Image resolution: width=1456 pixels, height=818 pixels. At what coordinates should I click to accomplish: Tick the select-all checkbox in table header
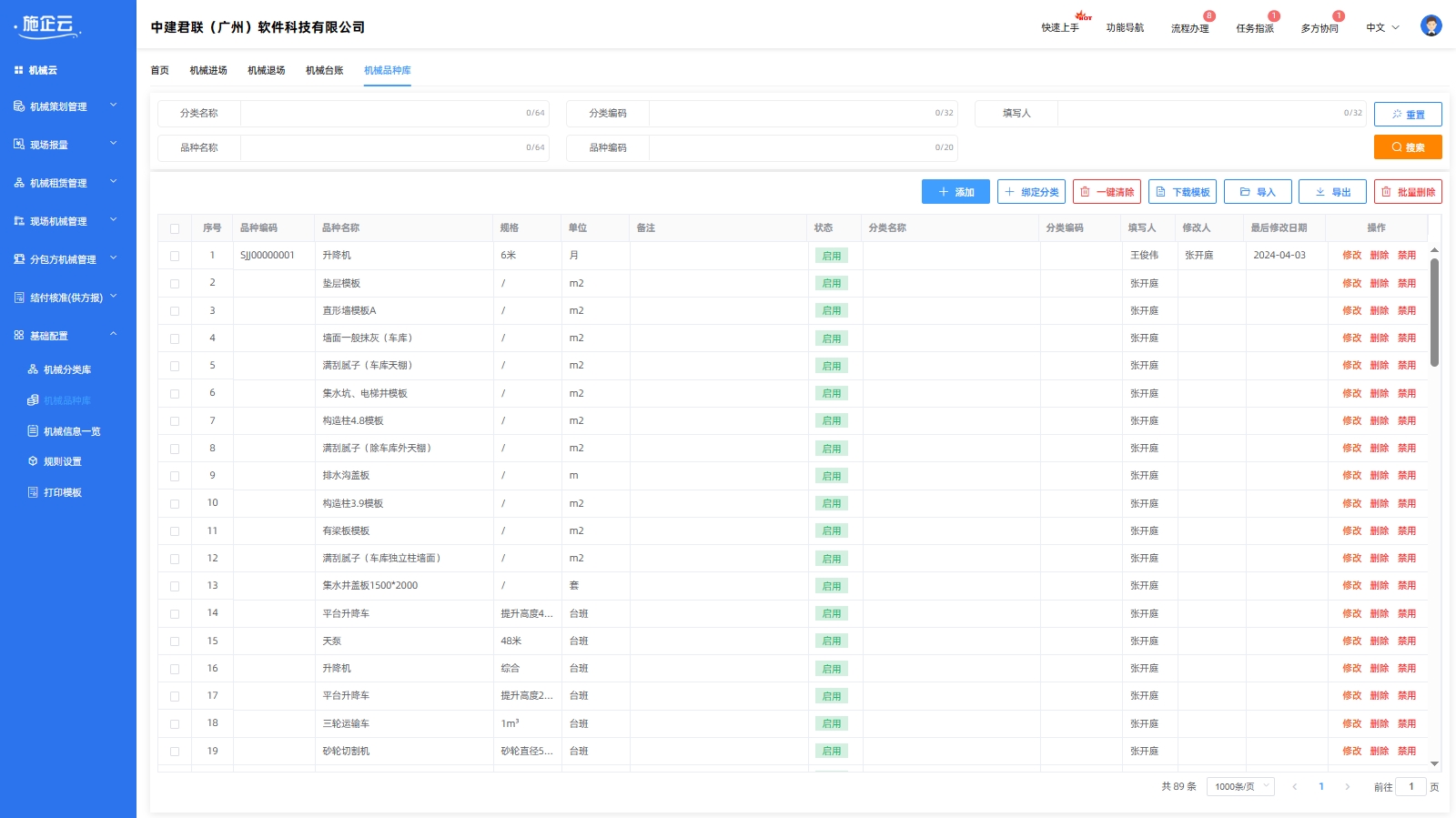[x=175, y=228]
